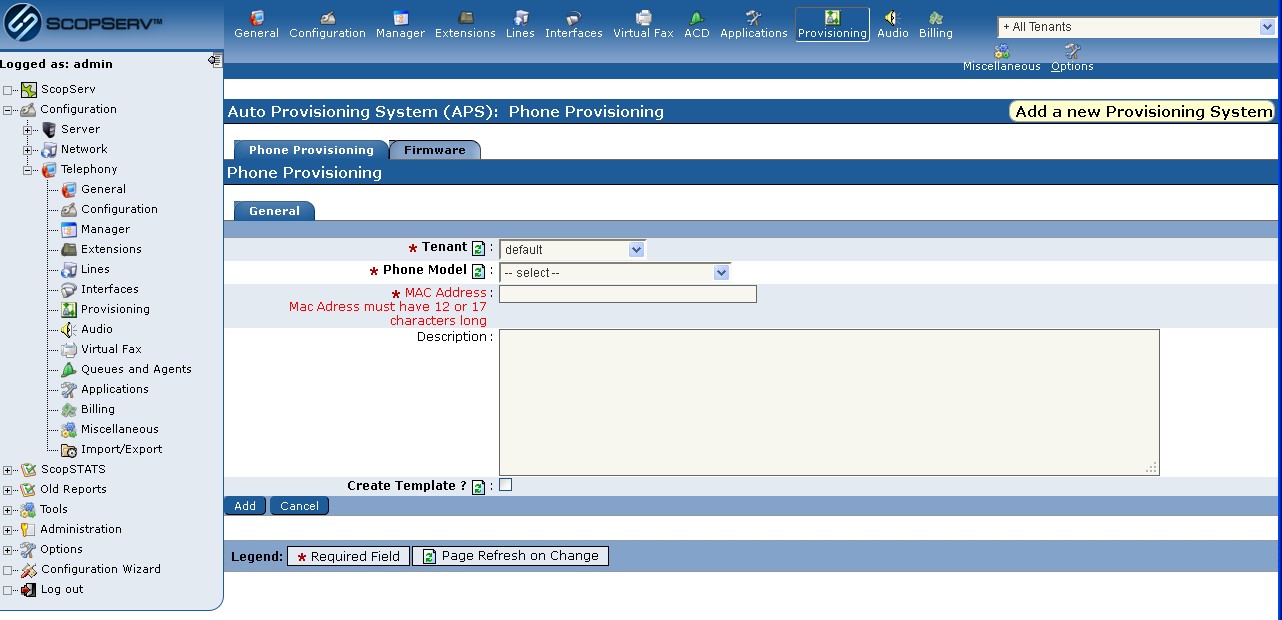Select Miscellaneous in the sidebar tree
Viewport: 1282px width, 620px height.
119,429
